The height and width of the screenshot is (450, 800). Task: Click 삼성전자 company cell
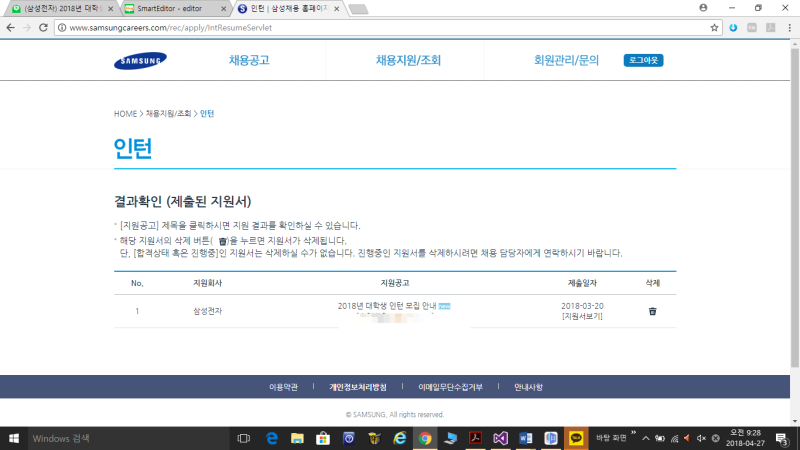pos(207,311)
